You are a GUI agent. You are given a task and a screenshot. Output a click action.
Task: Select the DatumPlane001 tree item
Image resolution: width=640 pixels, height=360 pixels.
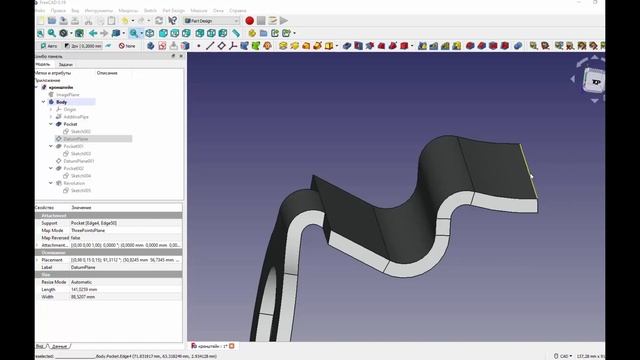[79, 161]
